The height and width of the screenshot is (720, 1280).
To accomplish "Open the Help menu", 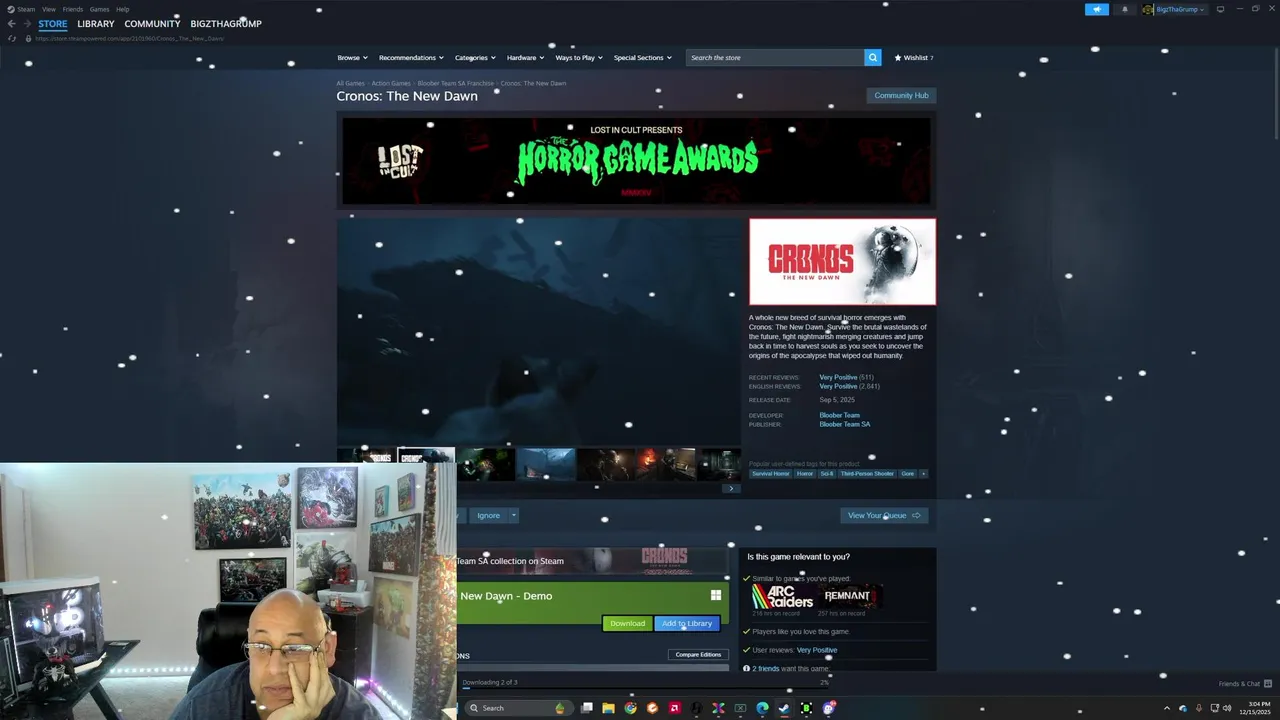I will [x=122, y=9].
